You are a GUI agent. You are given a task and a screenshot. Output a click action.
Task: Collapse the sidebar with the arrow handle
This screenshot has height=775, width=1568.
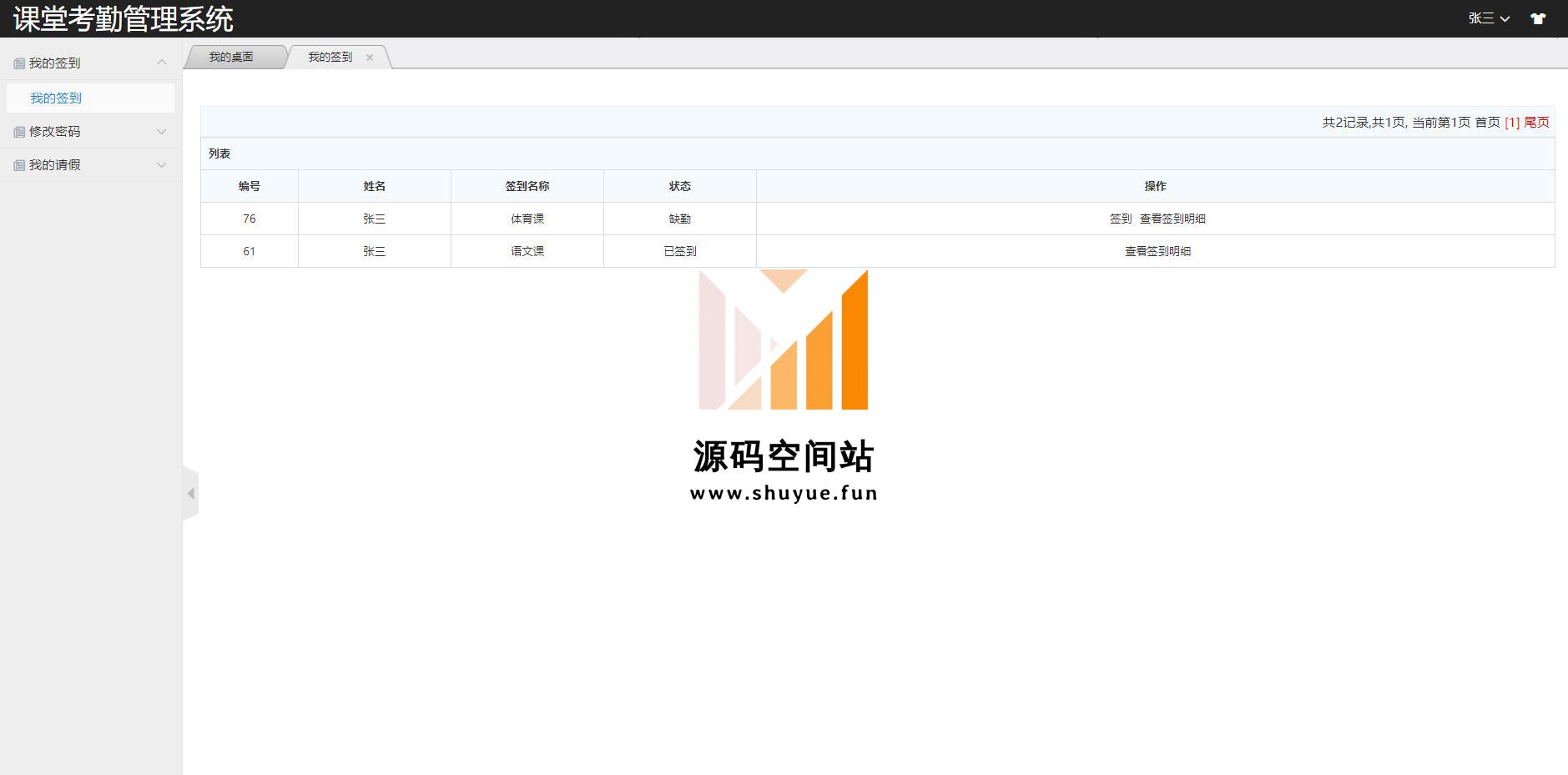pos(190,493)
